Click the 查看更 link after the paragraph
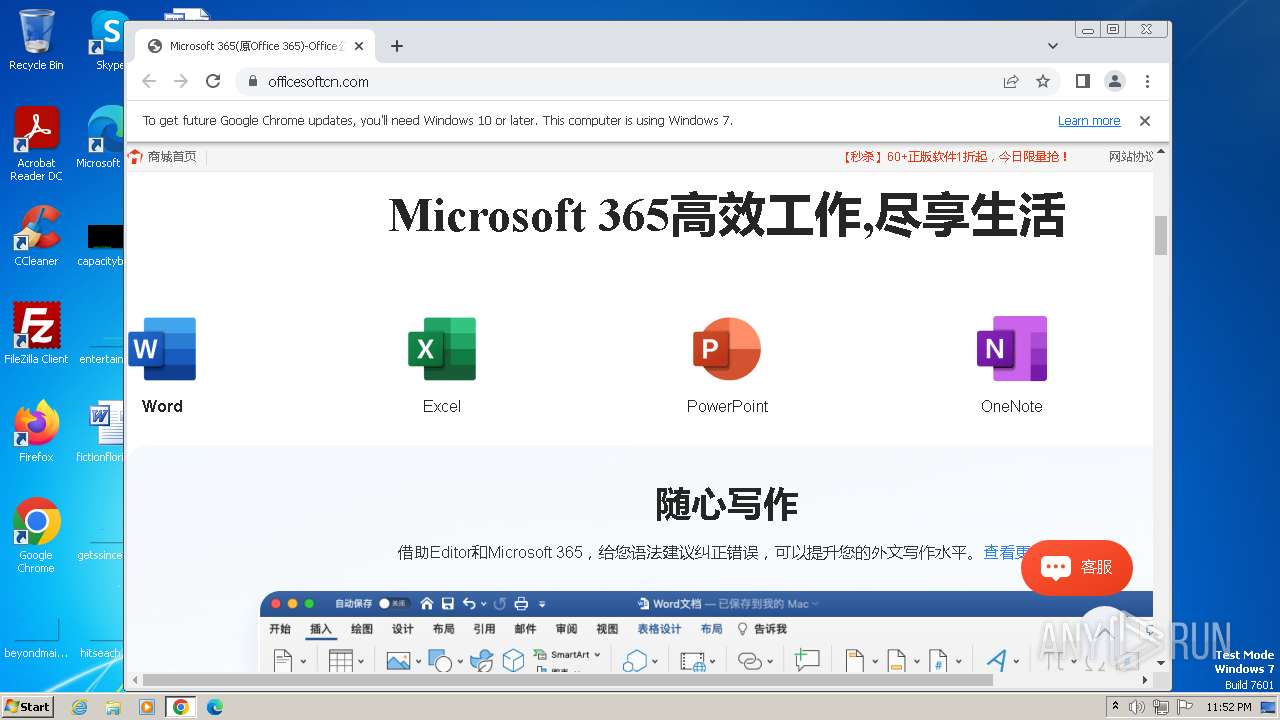This screenshot has height=720, width=1280. 1008,552
